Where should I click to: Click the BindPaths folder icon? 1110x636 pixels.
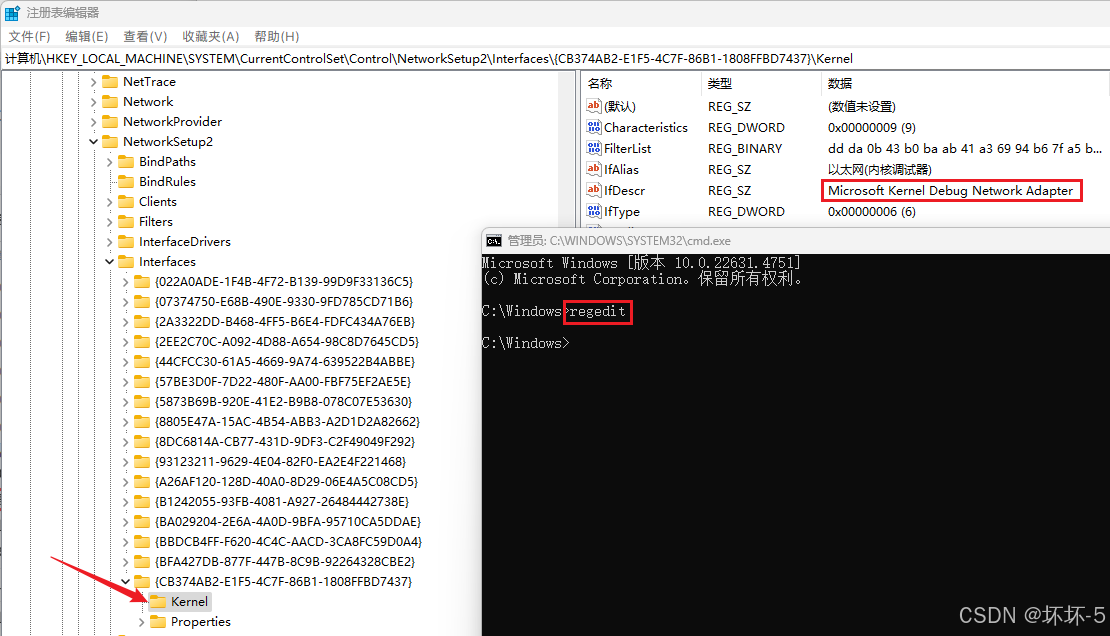(126, 161)
